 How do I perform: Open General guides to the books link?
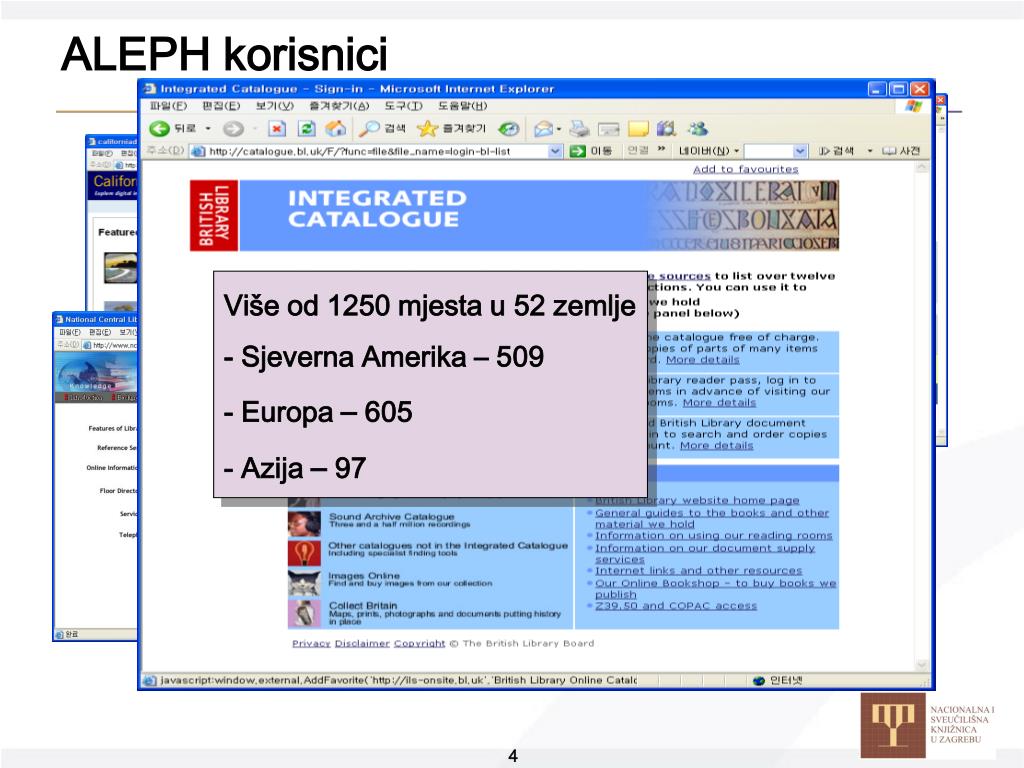pyautogui.click(x=712, y=519)
